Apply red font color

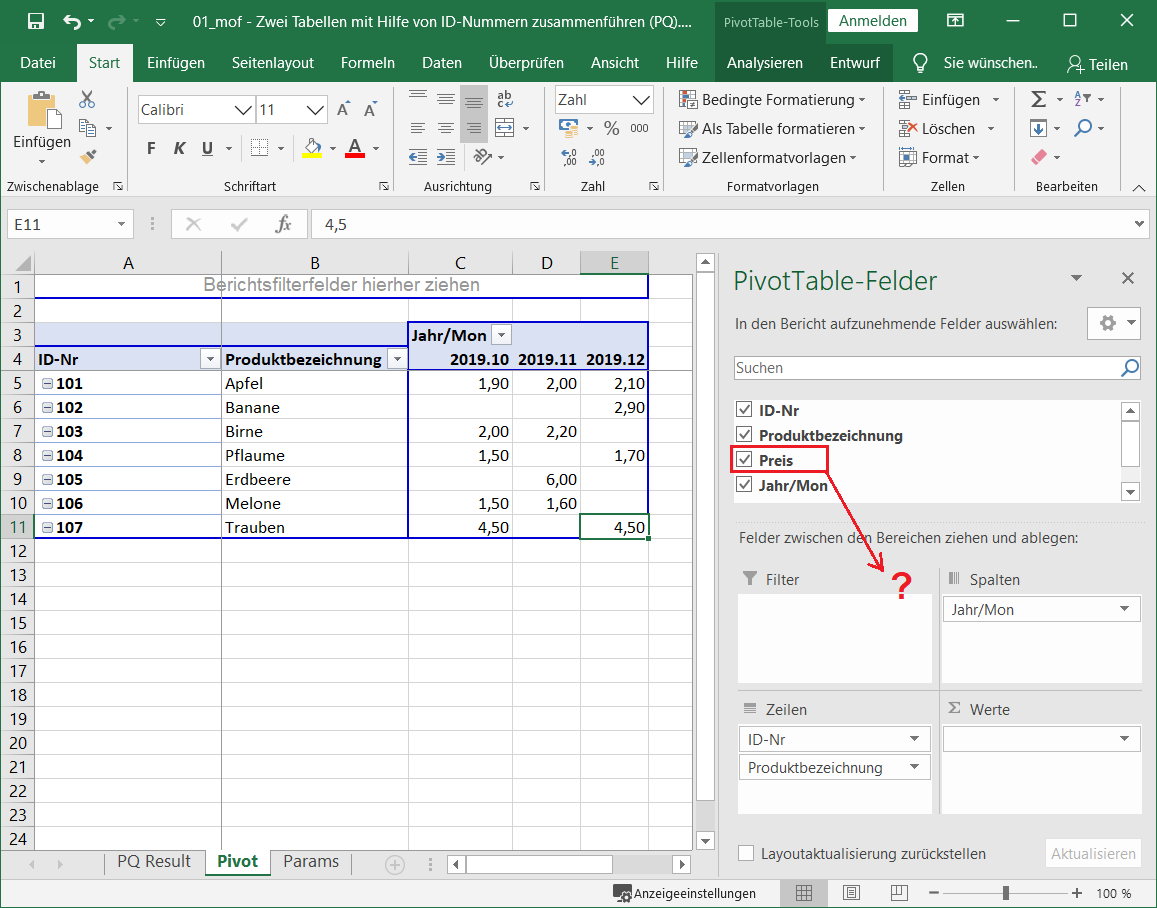[356, 148]
